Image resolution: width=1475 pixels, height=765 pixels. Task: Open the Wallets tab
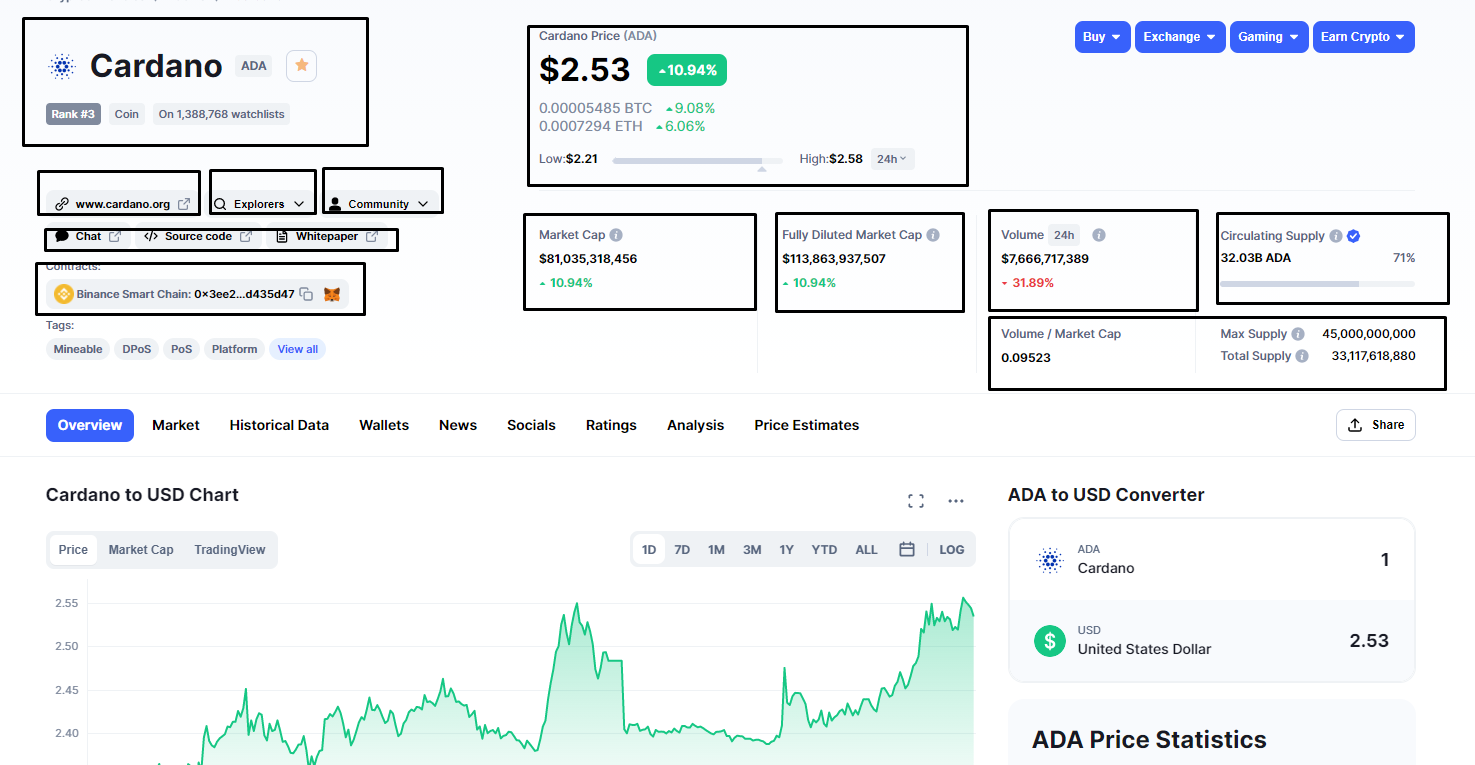[x=384, y=425]
